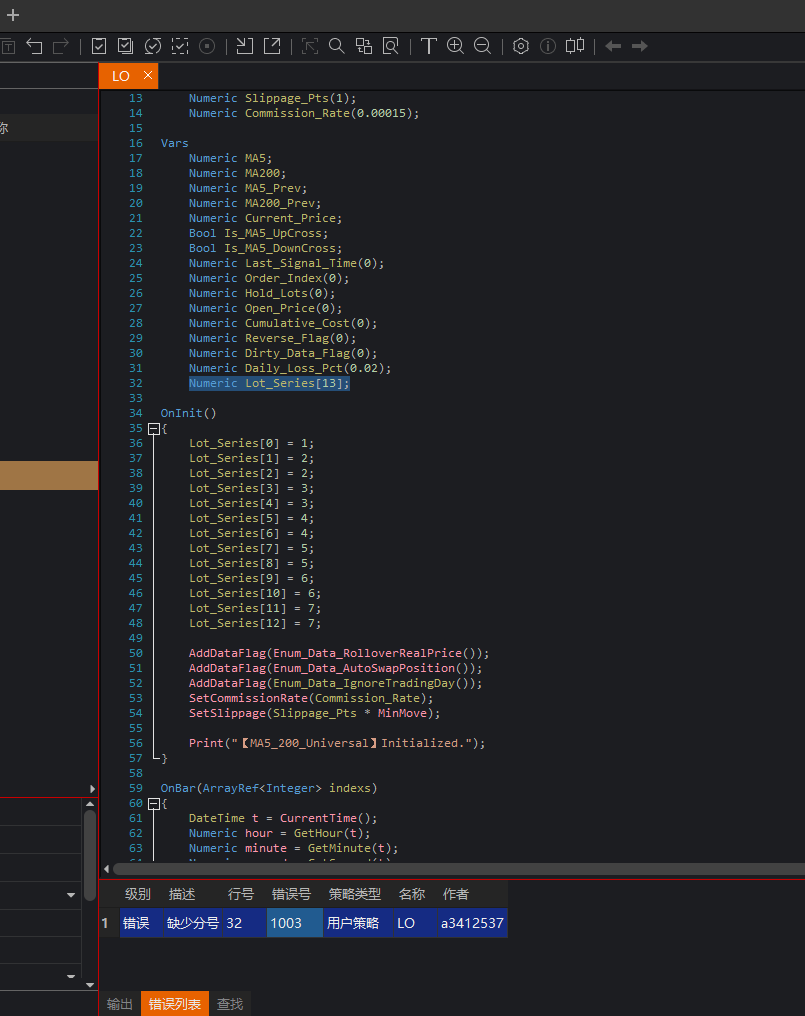Select the 缺少分号 error row description
Screen dimensions: 805x1016
[x=193, y=923]
